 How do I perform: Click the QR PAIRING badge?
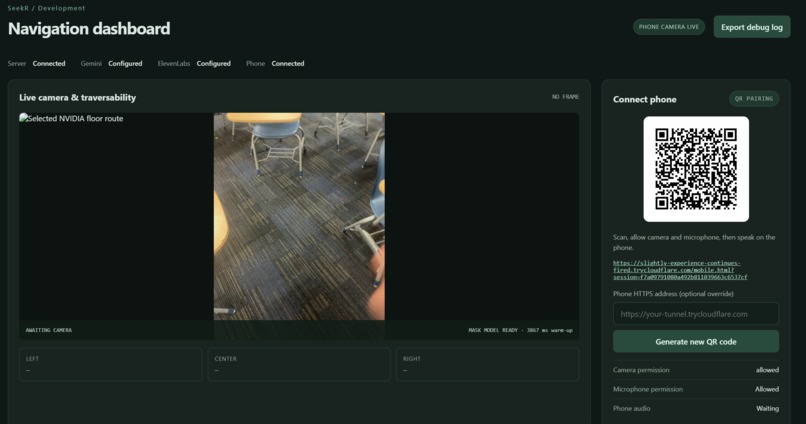click(754, 99)
